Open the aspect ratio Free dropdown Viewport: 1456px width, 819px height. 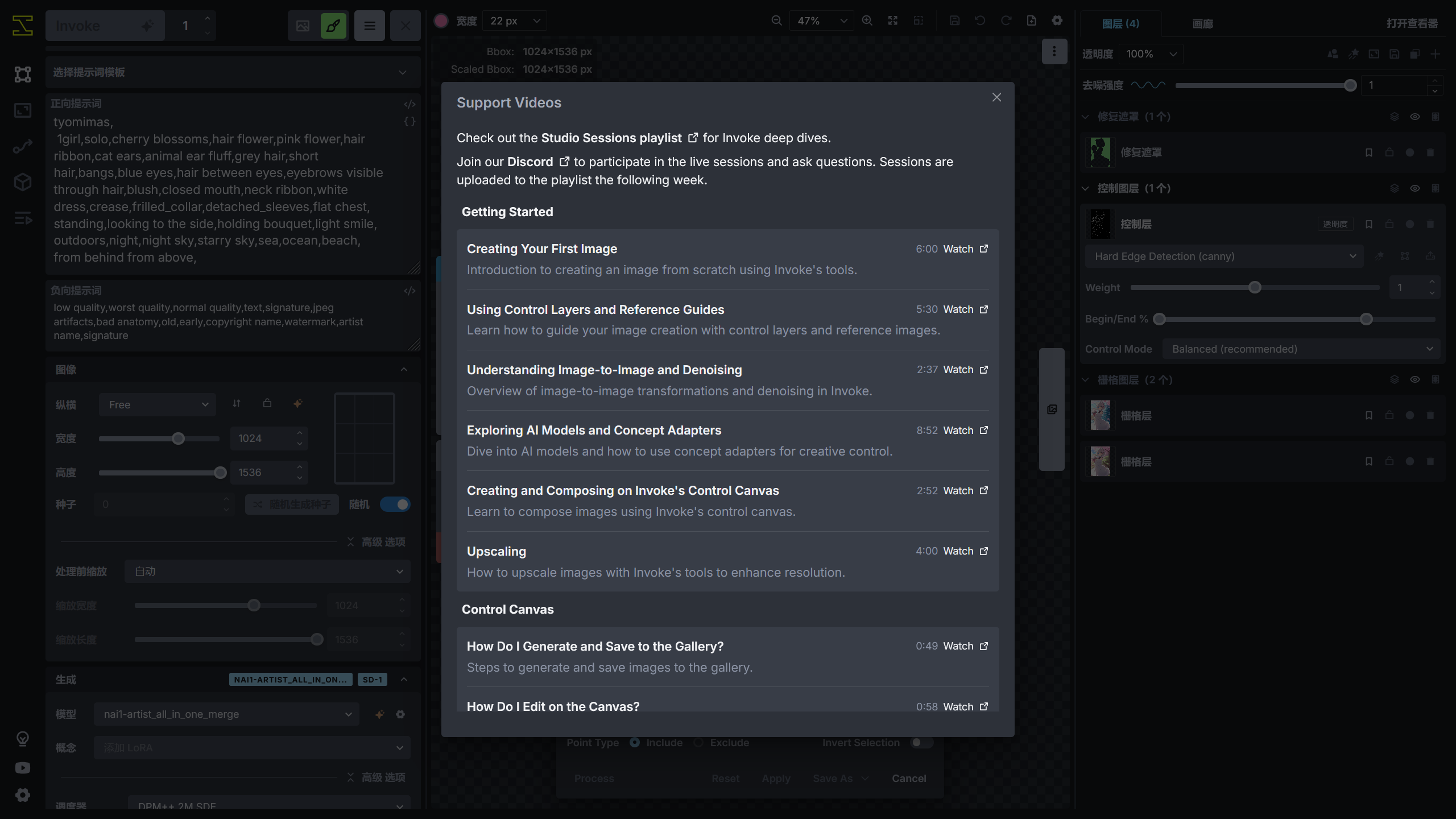158,405
